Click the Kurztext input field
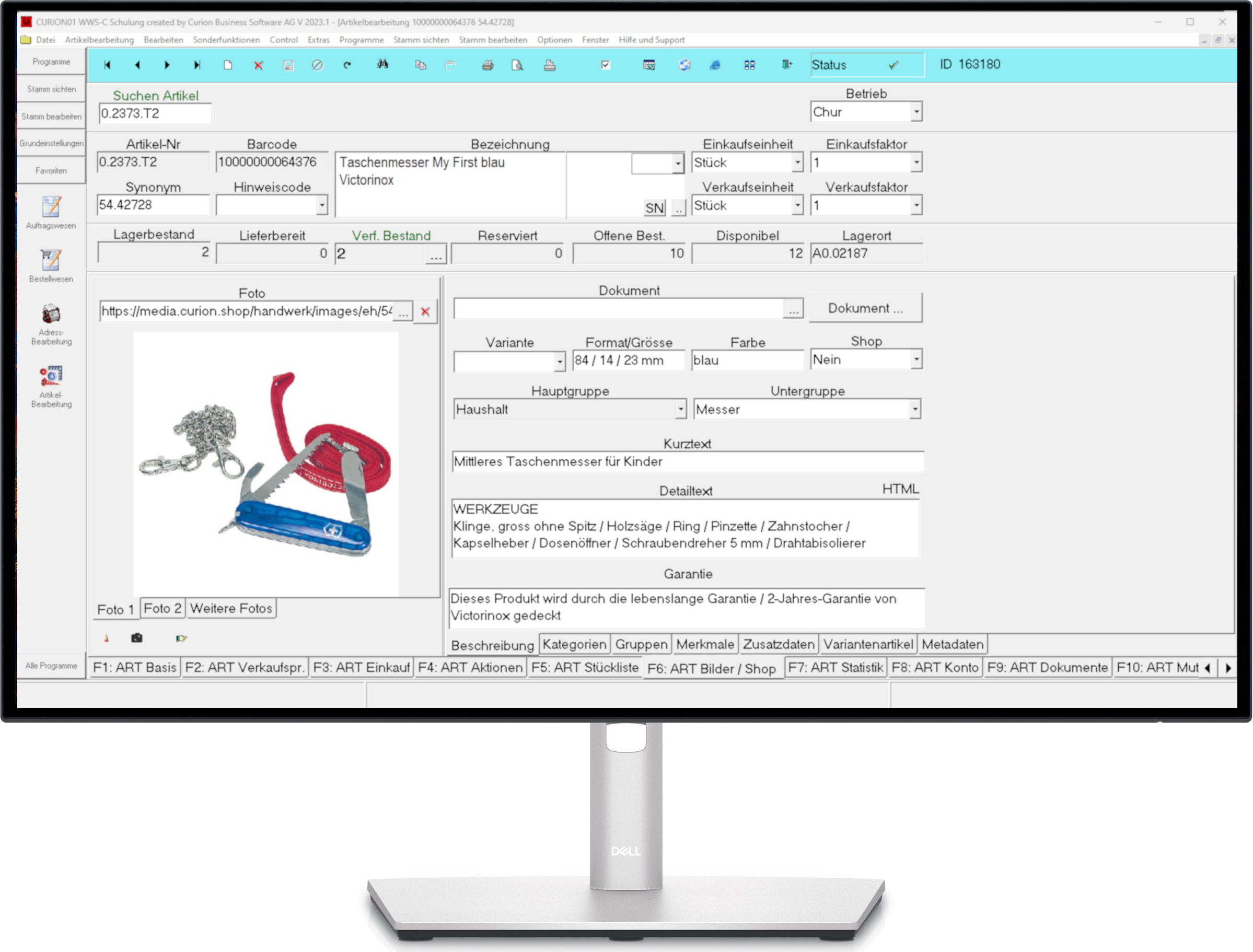The height and width of the screenshot is (952, 1253). click(688, 461)
